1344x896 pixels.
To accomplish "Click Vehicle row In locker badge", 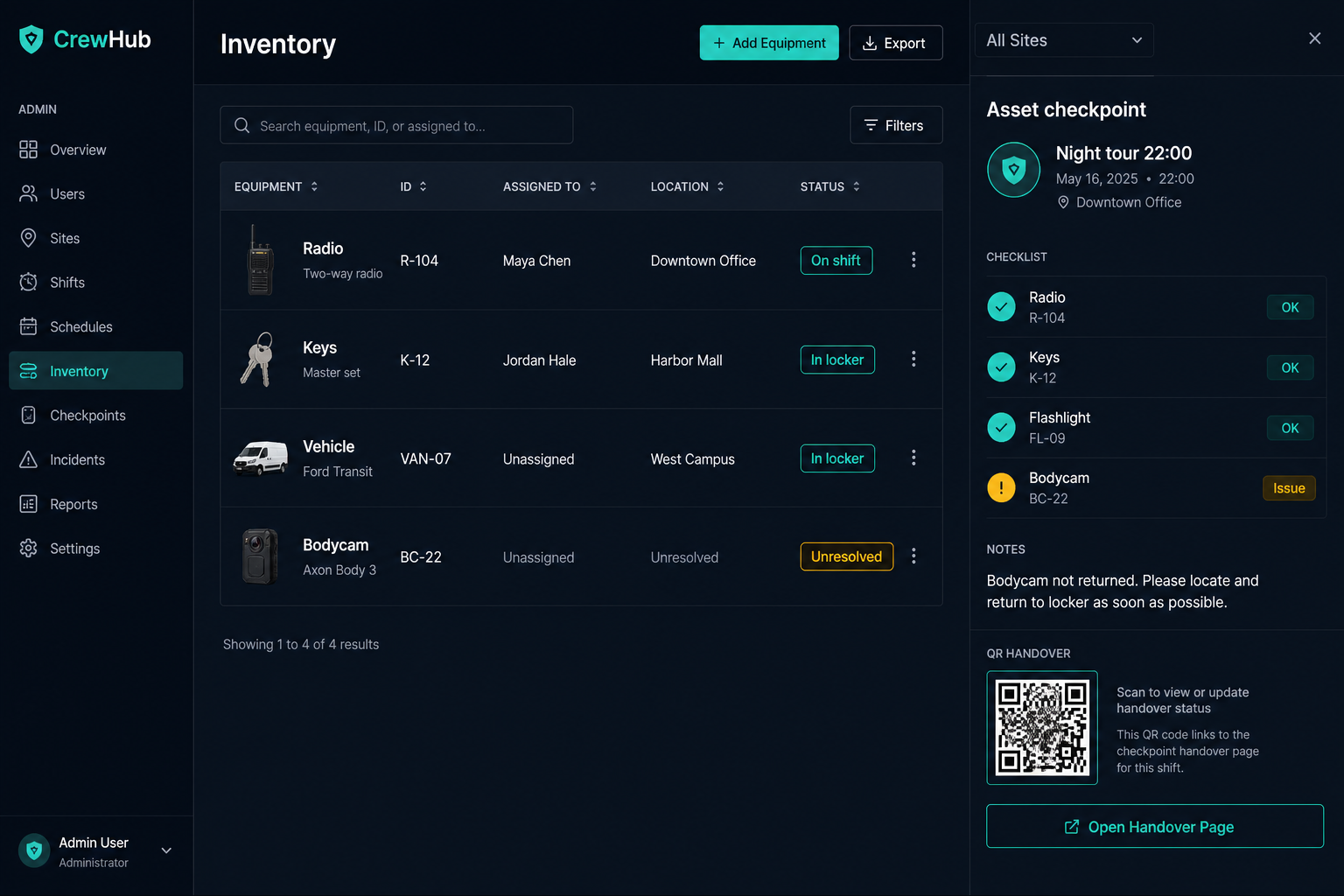I will [x=837, y=458].
